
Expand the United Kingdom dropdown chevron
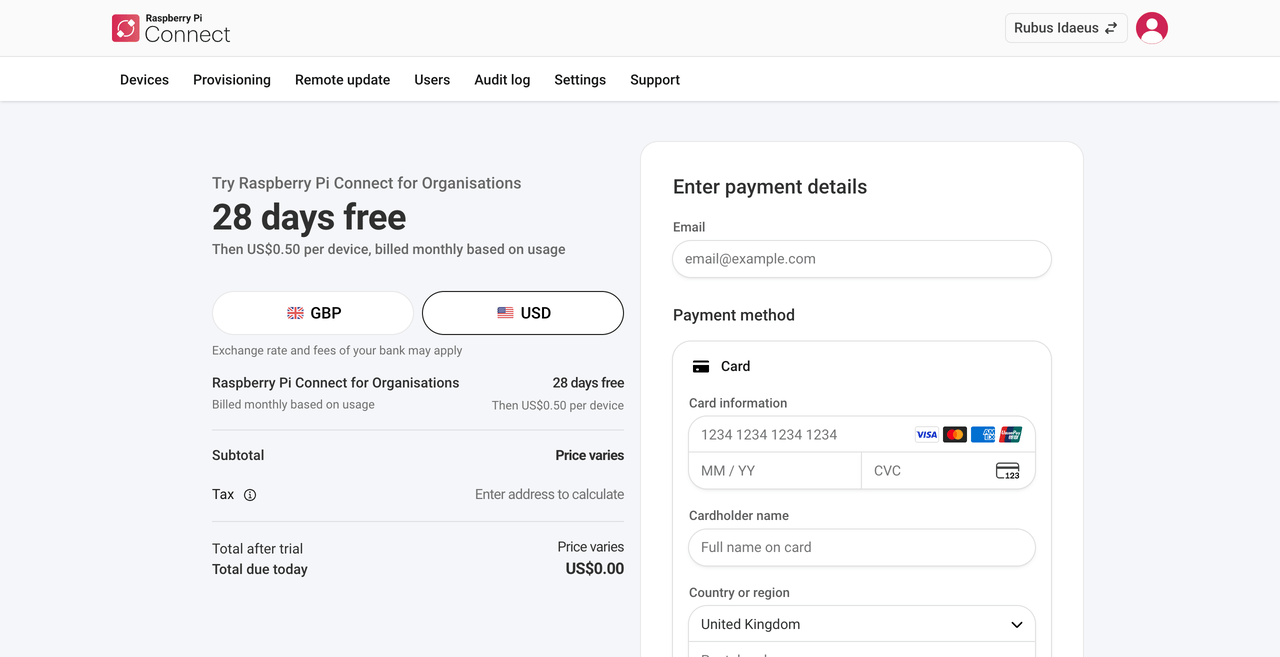click(1017, 625)
